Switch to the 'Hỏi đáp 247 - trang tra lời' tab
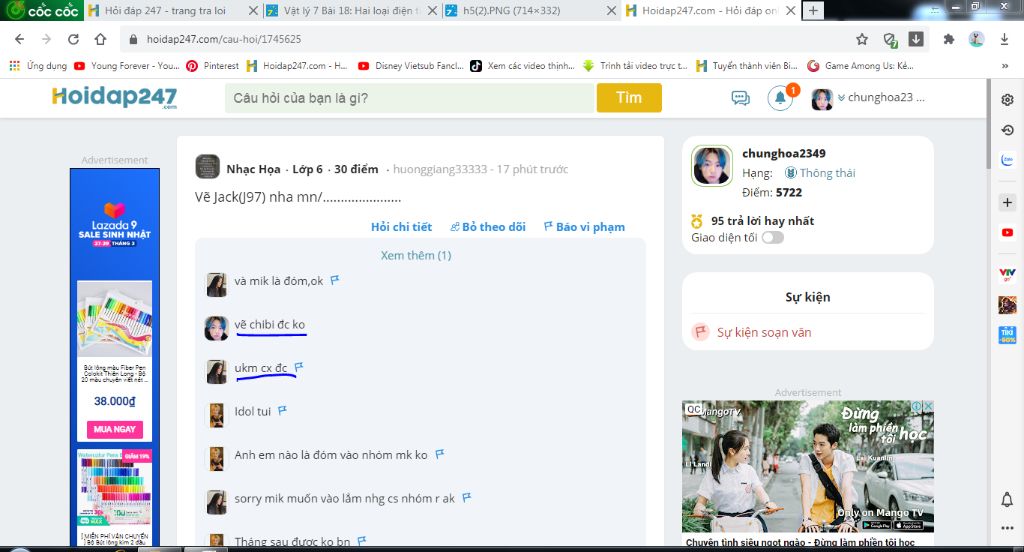 (165, 10)
